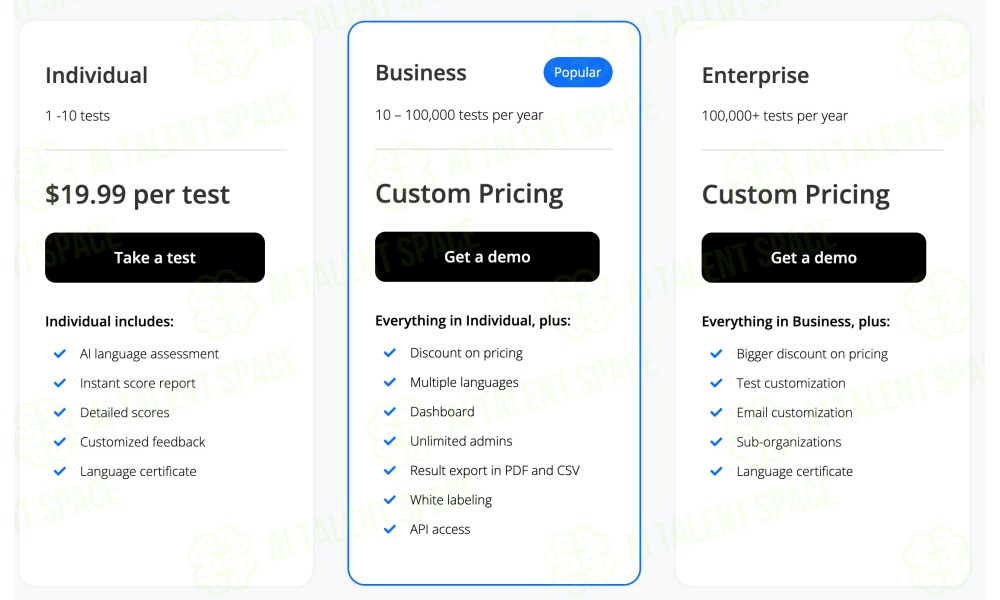
Task: Click Email customization feature text
Action: click(795, 413)
